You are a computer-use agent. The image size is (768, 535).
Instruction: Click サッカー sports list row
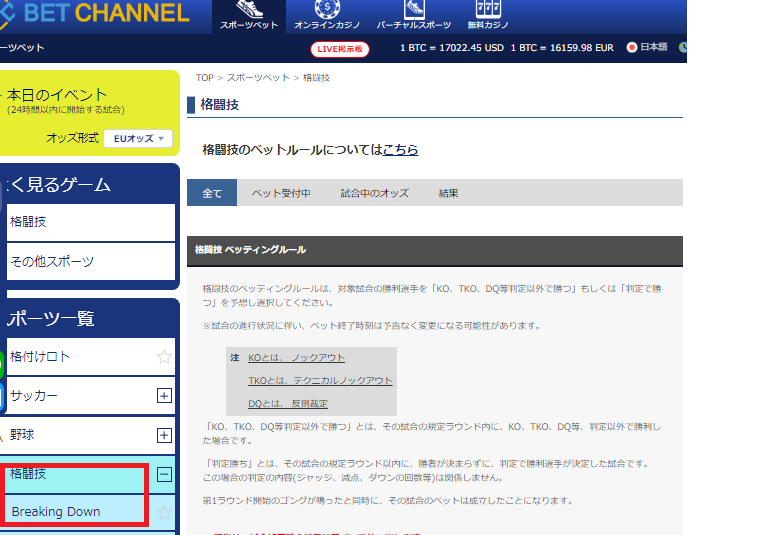[91, 395]
